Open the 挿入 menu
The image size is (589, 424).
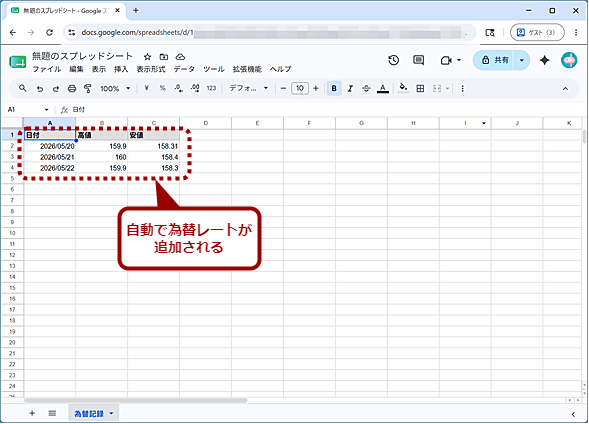[121, 69]
